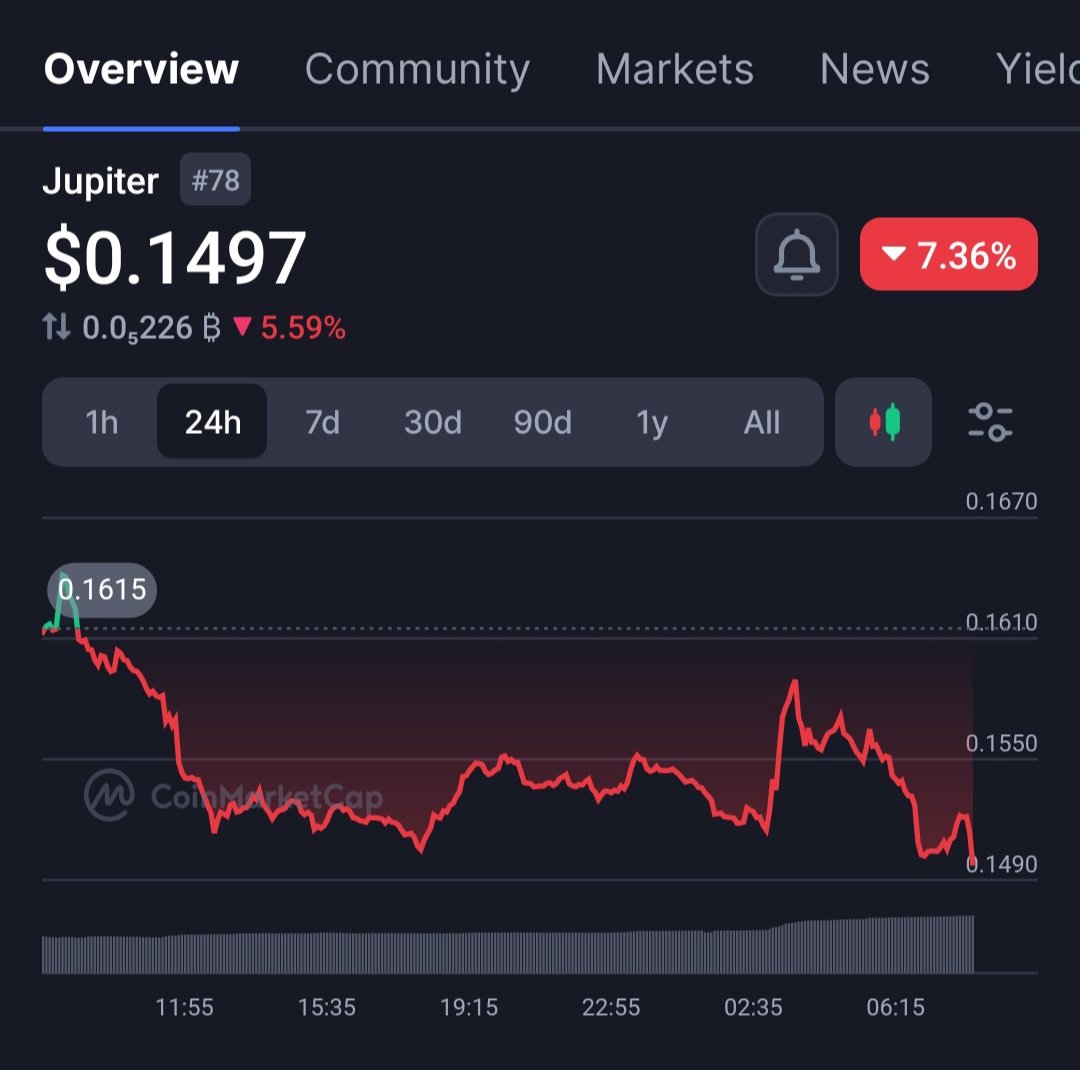Select the 30d time range
1080x1070 pixels.
[x=433, y=422]
